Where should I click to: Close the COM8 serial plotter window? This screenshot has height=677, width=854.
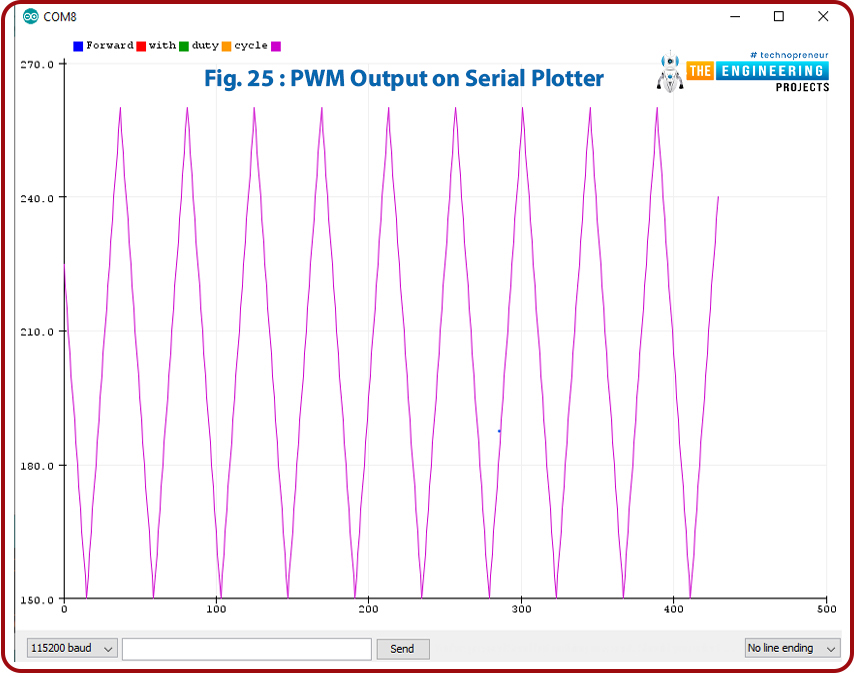click(x=823, y=17)
